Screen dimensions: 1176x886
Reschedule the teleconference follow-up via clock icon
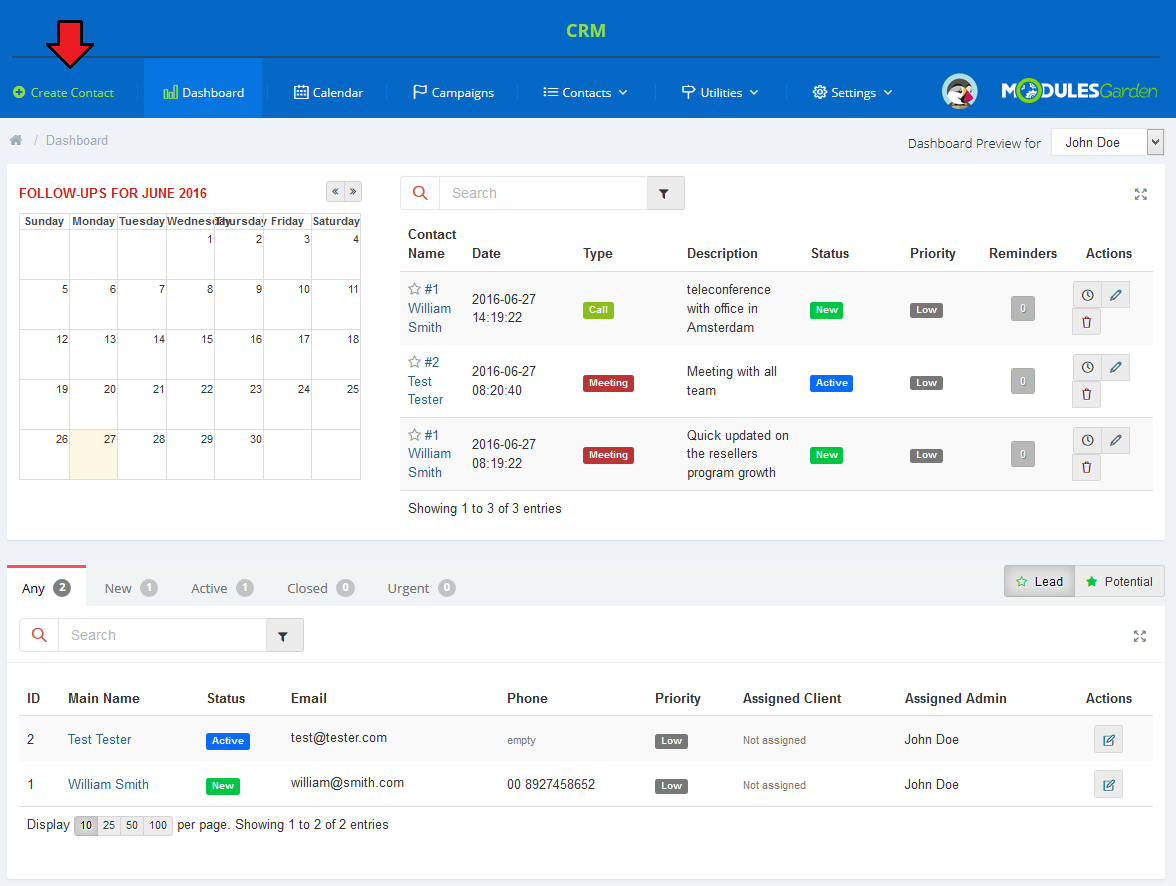click(1087, 295)
